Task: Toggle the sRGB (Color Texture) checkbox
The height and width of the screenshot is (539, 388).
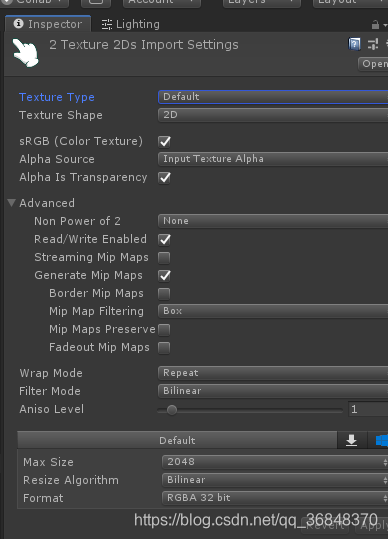Action: coord(164,141)
